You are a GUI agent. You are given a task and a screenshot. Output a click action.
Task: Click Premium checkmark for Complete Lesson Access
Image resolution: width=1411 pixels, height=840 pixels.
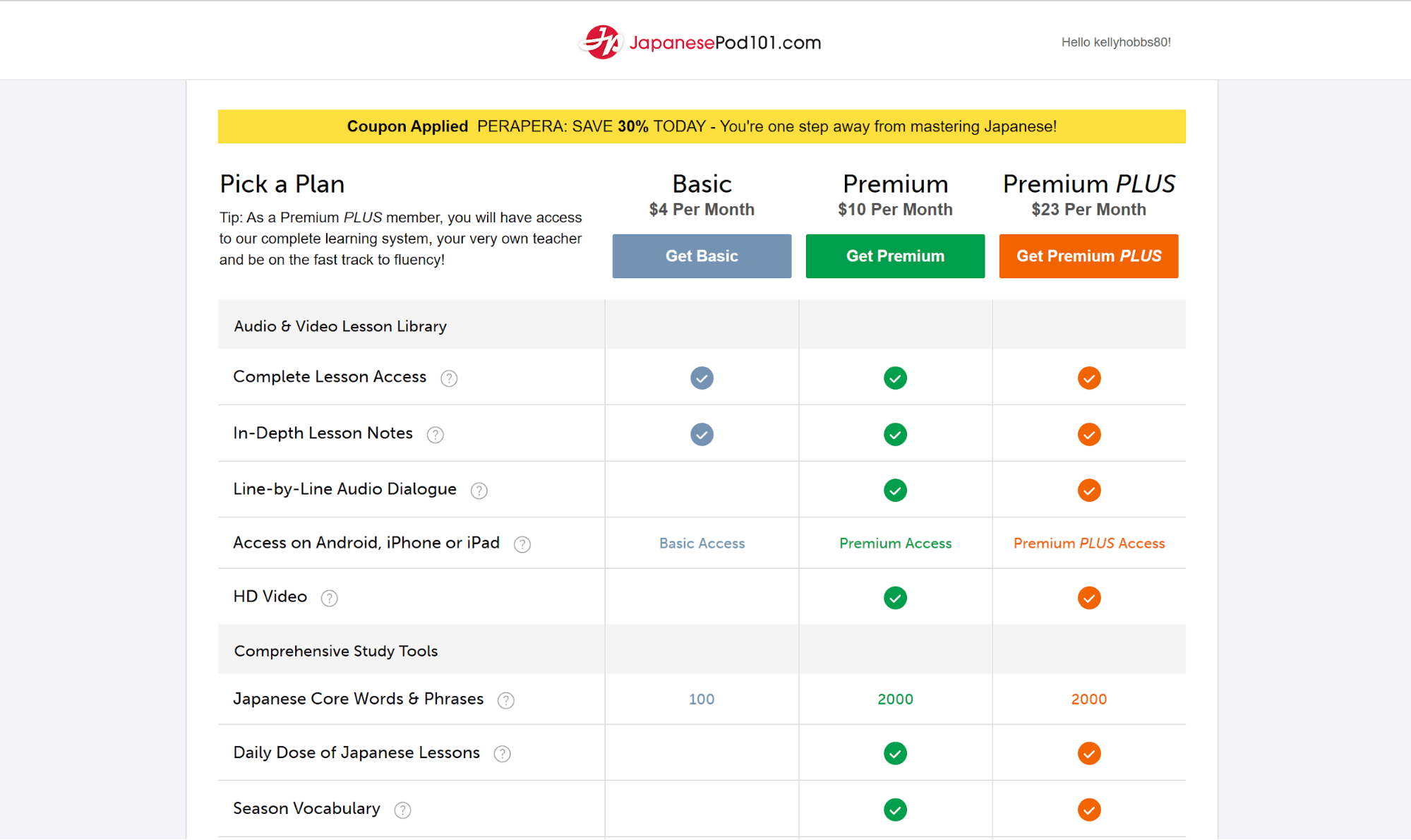pos(895,378)
